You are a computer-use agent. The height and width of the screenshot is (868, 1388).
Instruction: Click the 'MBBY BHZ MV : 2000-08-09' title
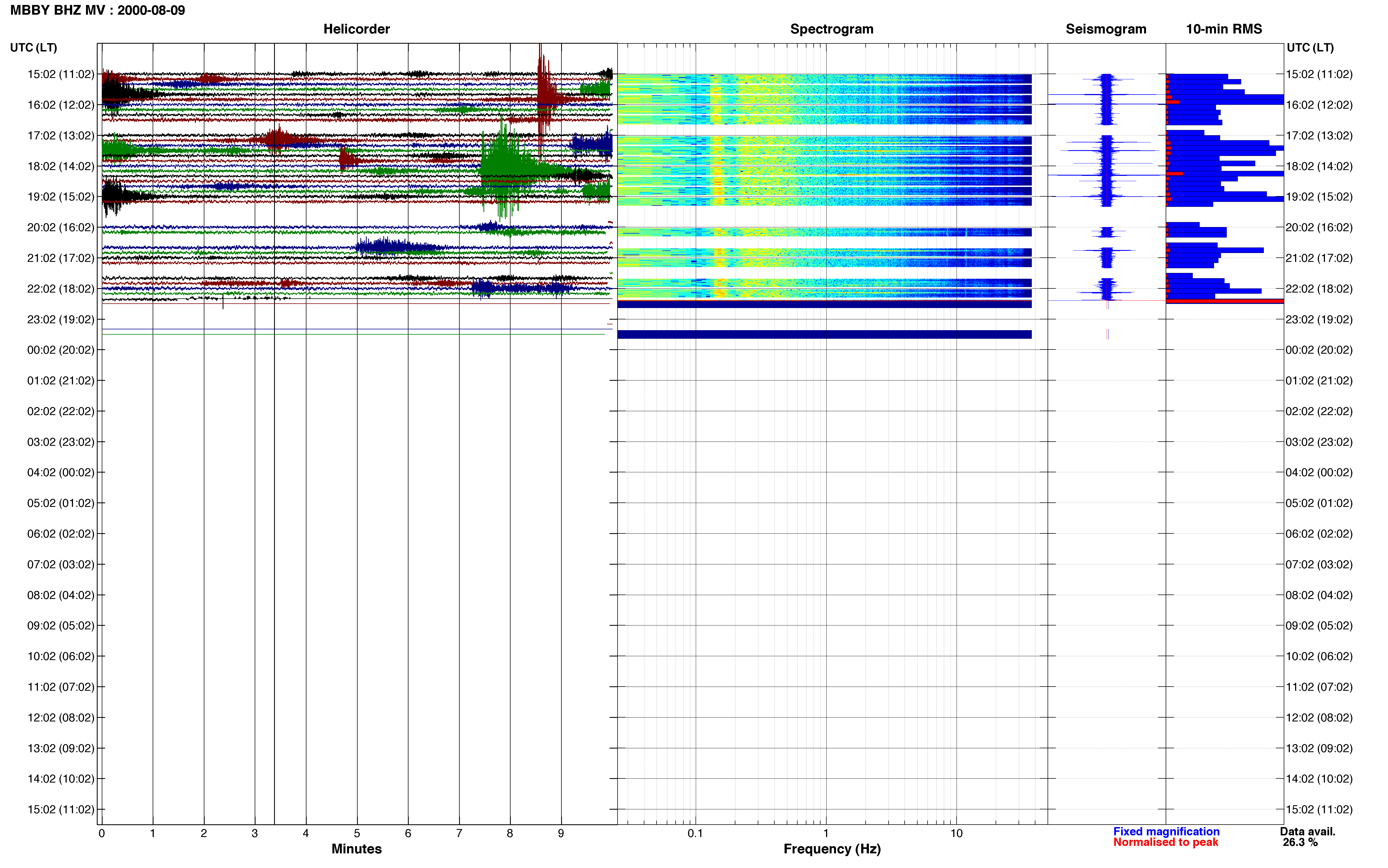(x=98, y=10)
